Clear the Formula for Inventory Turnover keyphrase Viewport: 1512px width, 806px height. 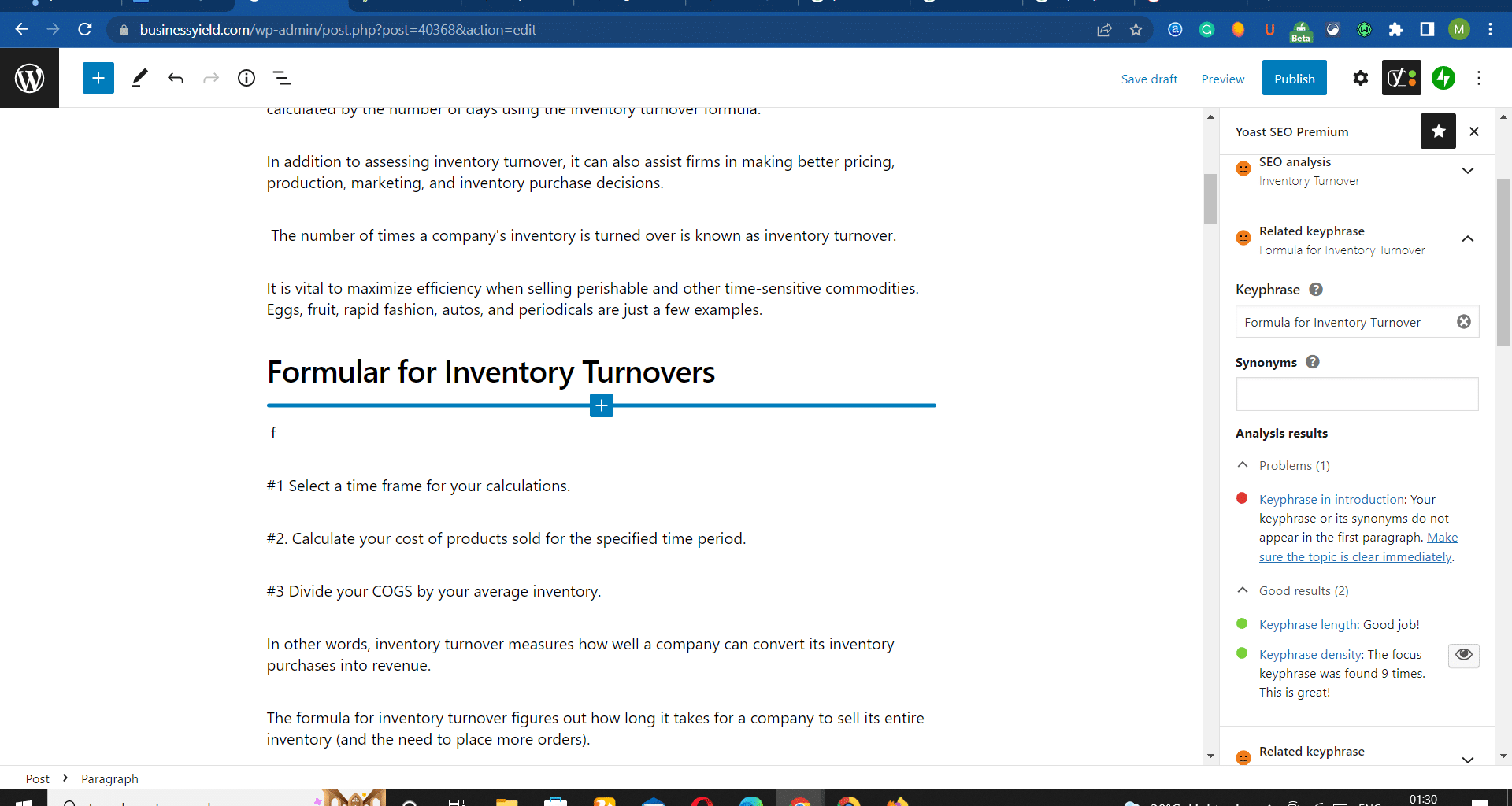1463,322
